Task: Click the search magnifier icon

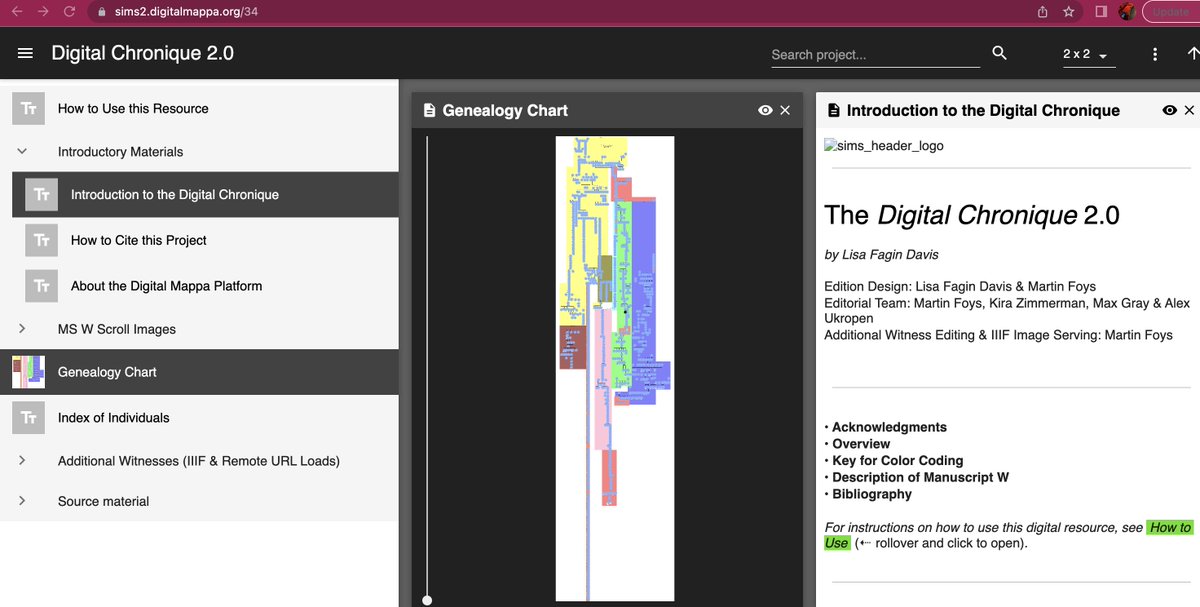Action: point(999,53)
